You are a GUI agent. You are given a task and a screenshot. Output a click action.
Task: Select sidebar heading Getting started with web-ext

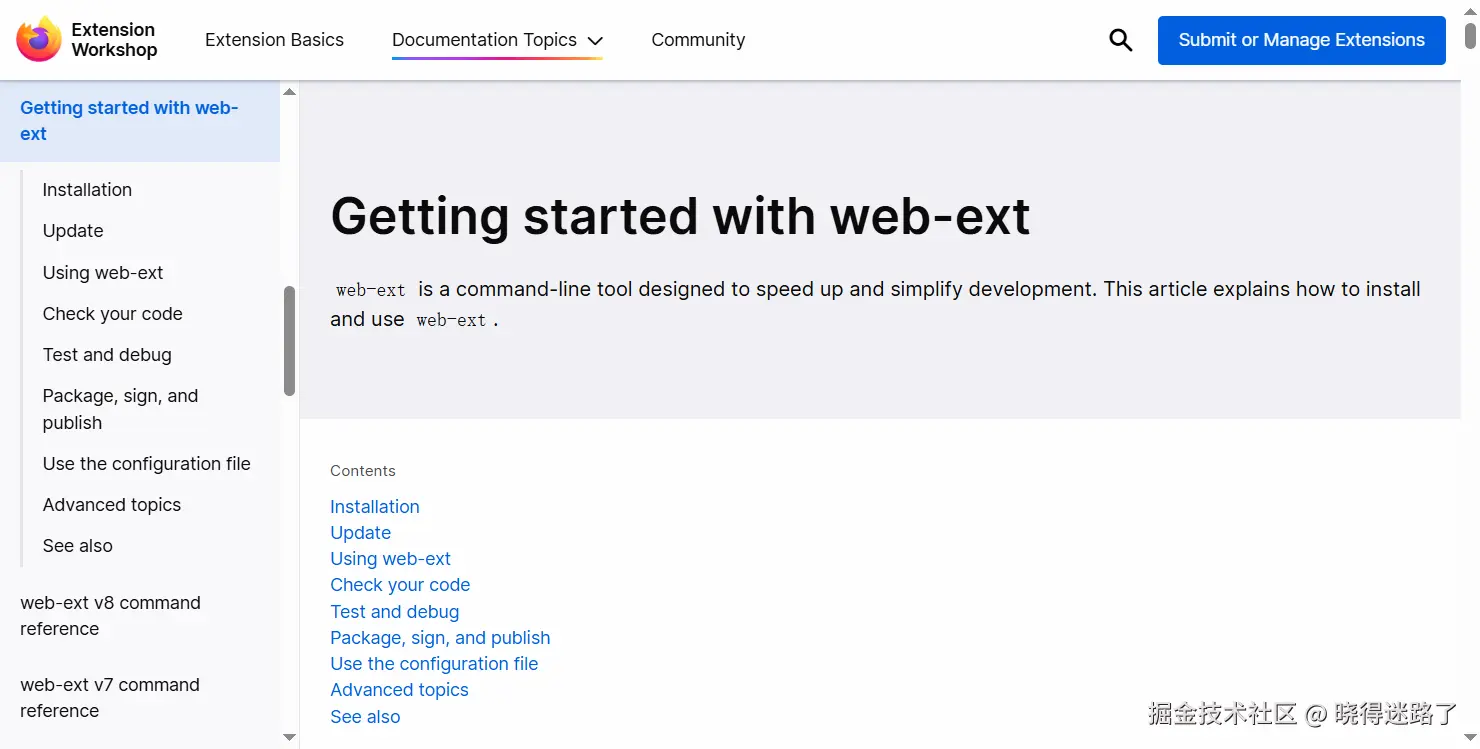pyautogui.click(x=140, y=121)
